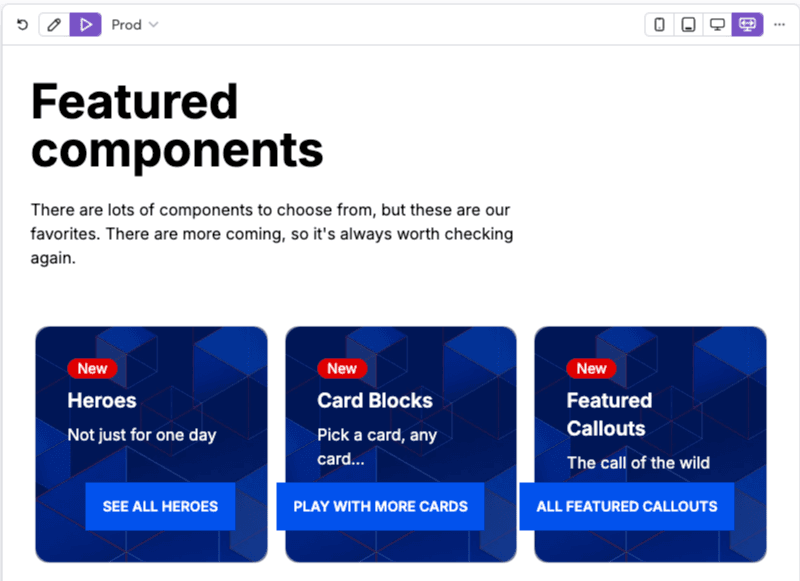Click New badge on Featured Callouts card

point(591,368)
